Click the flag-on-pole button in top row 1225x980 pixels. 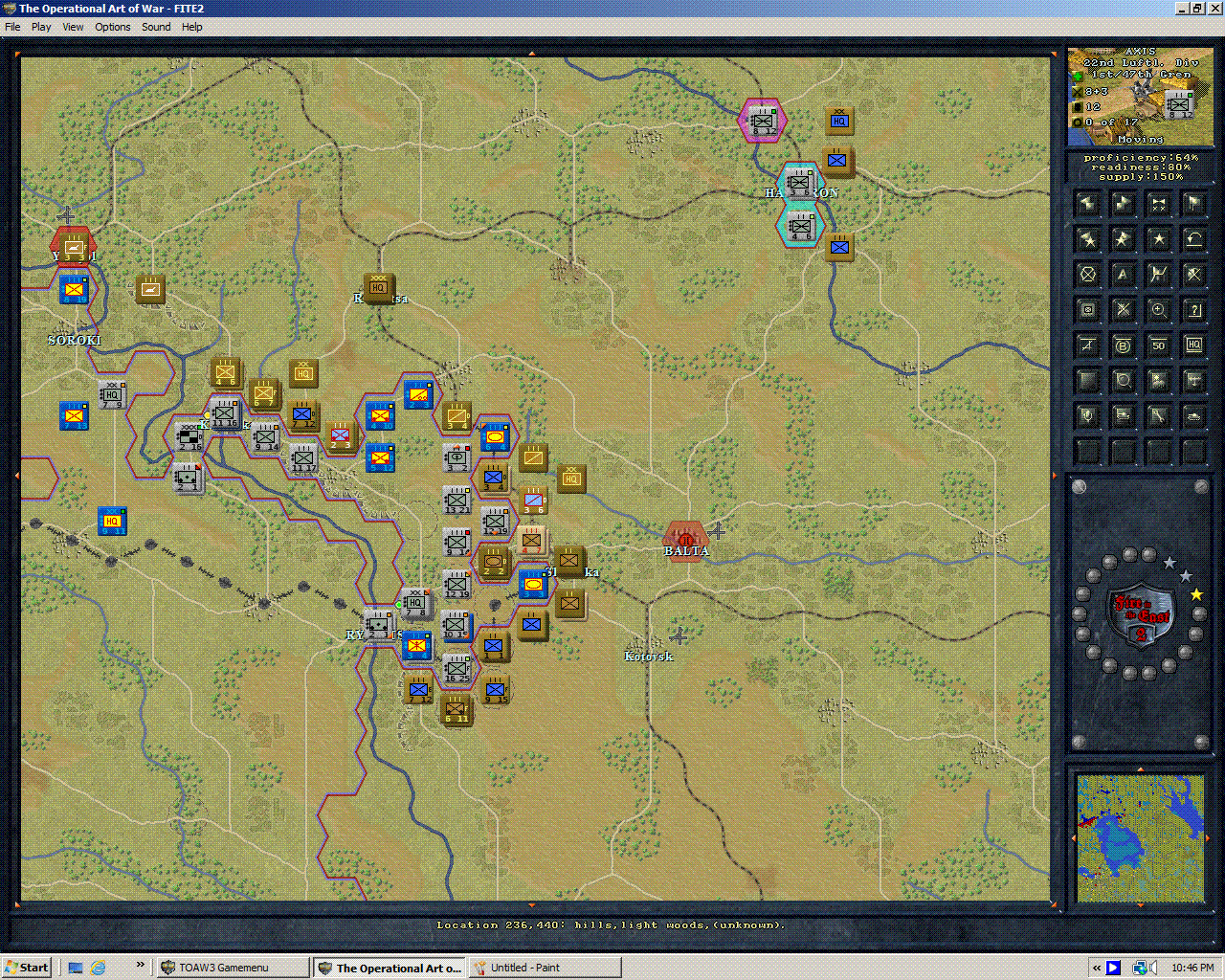pos(1193,204)
